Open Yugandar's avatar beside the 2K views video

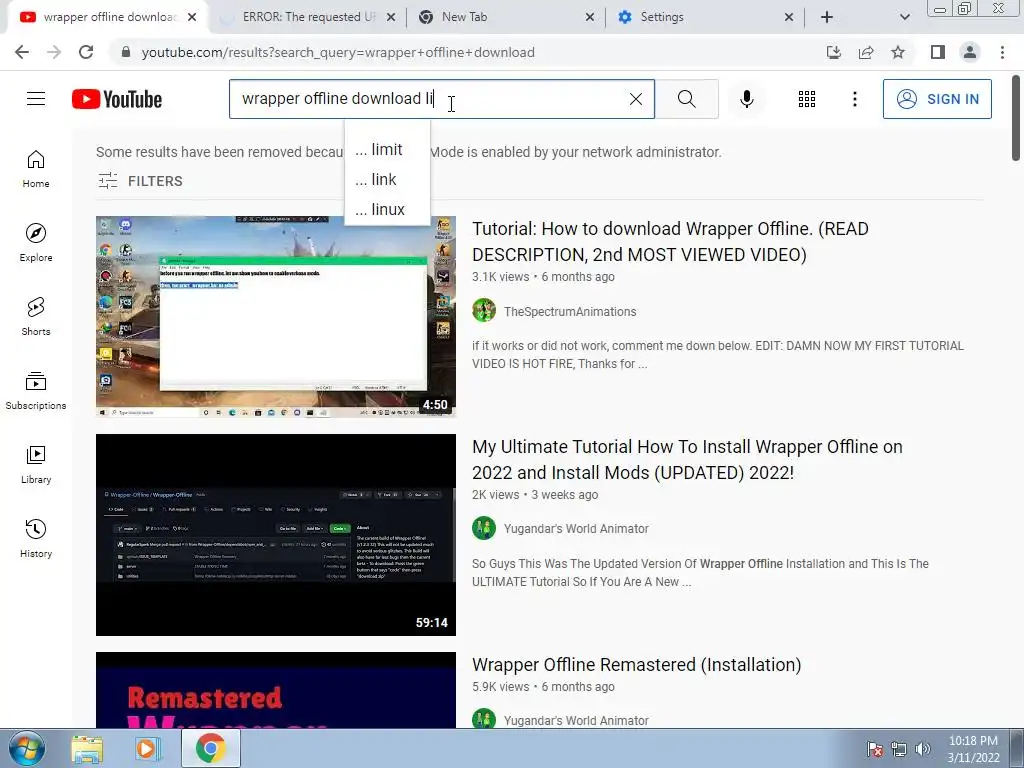coord(484,528)
